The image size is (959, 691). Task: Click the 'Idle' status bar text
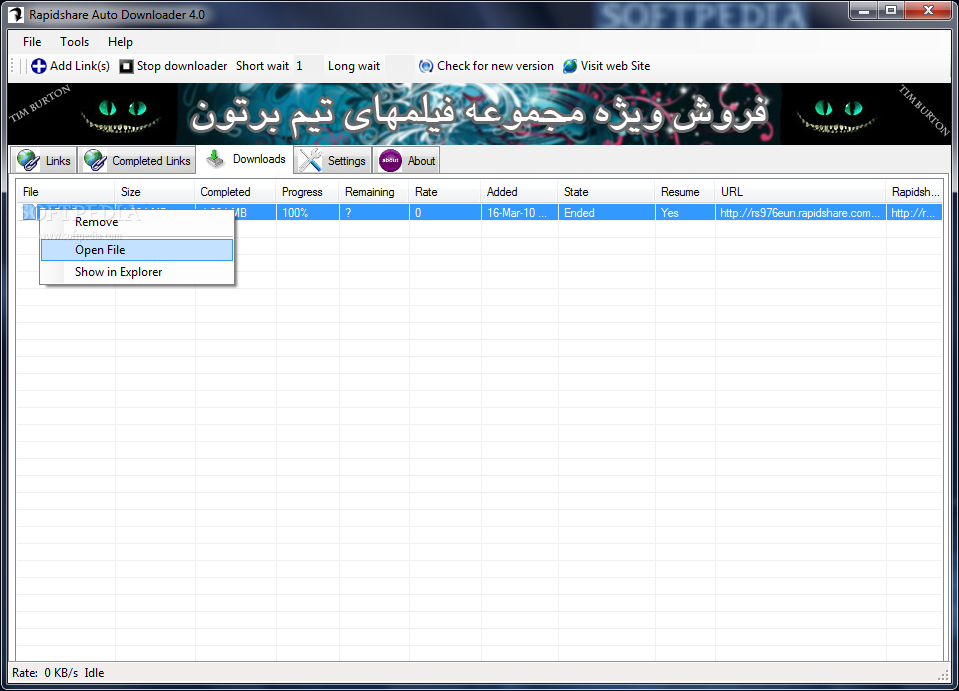coord(94,673)
